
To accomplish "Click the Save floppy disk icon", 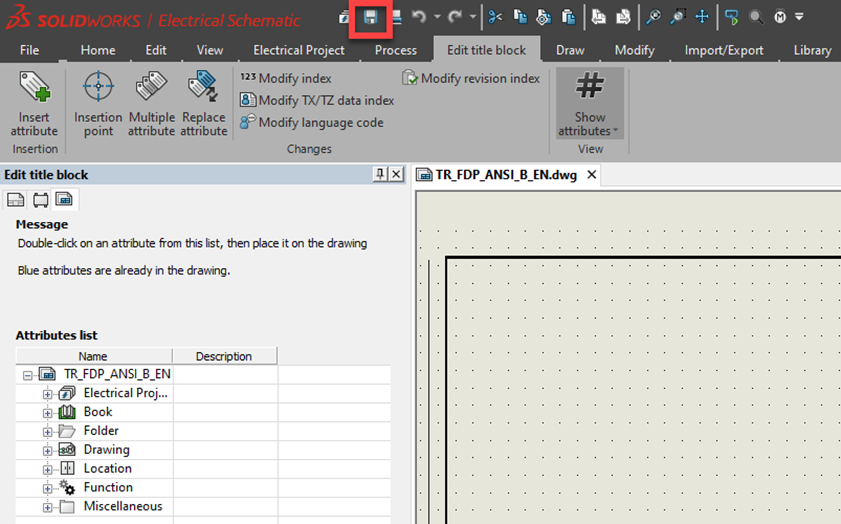I will (x=370, y=18).
